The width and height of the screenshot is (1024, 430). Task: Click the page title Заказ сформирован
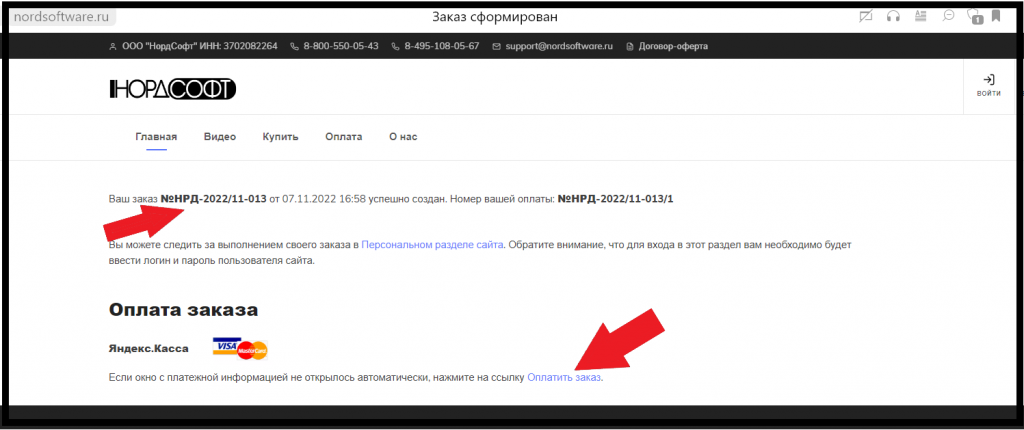pos(495,16)
